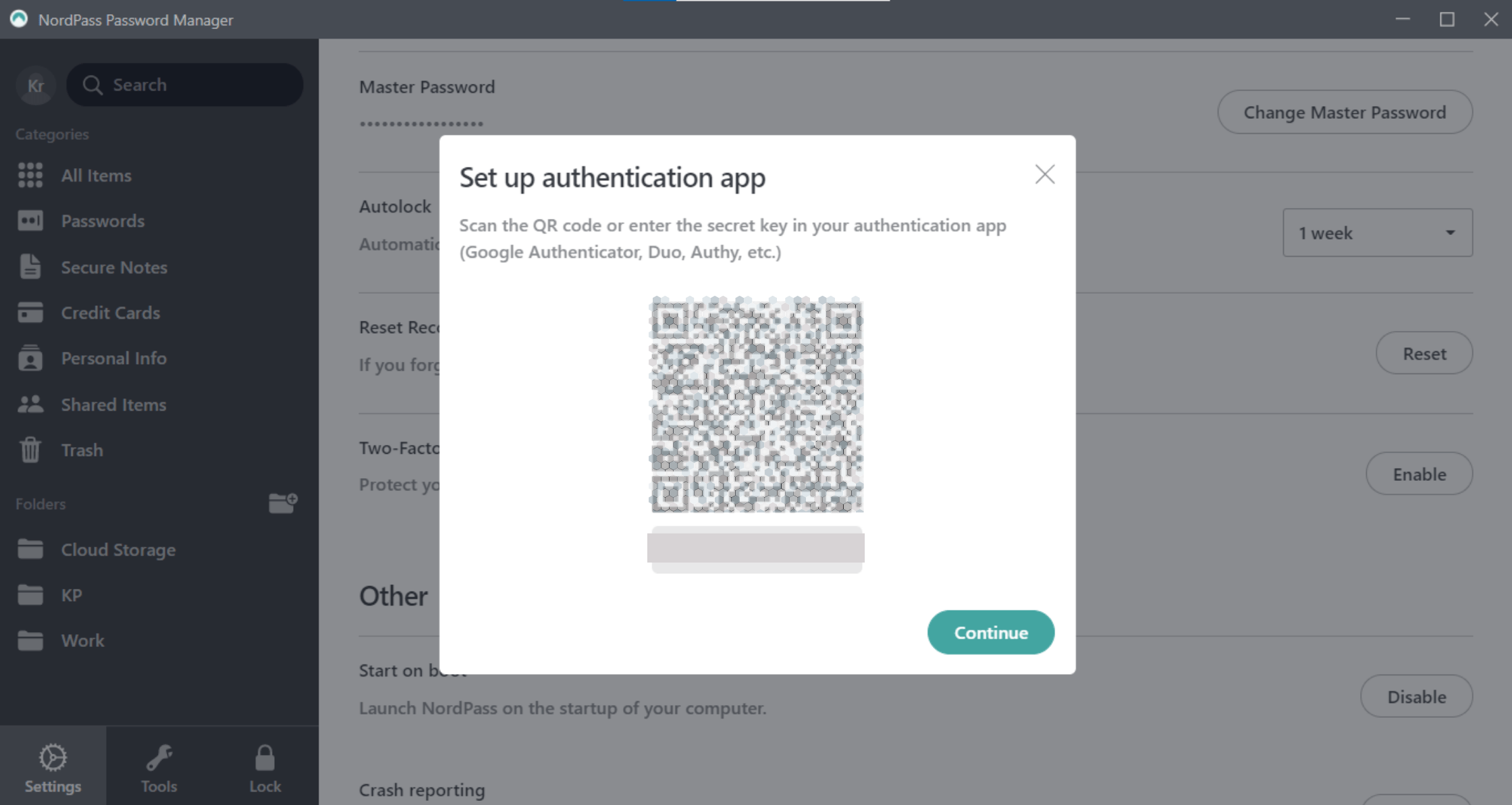Open All Items category
This screenshot has height=805, width=1512.
[x=96, y=176]
